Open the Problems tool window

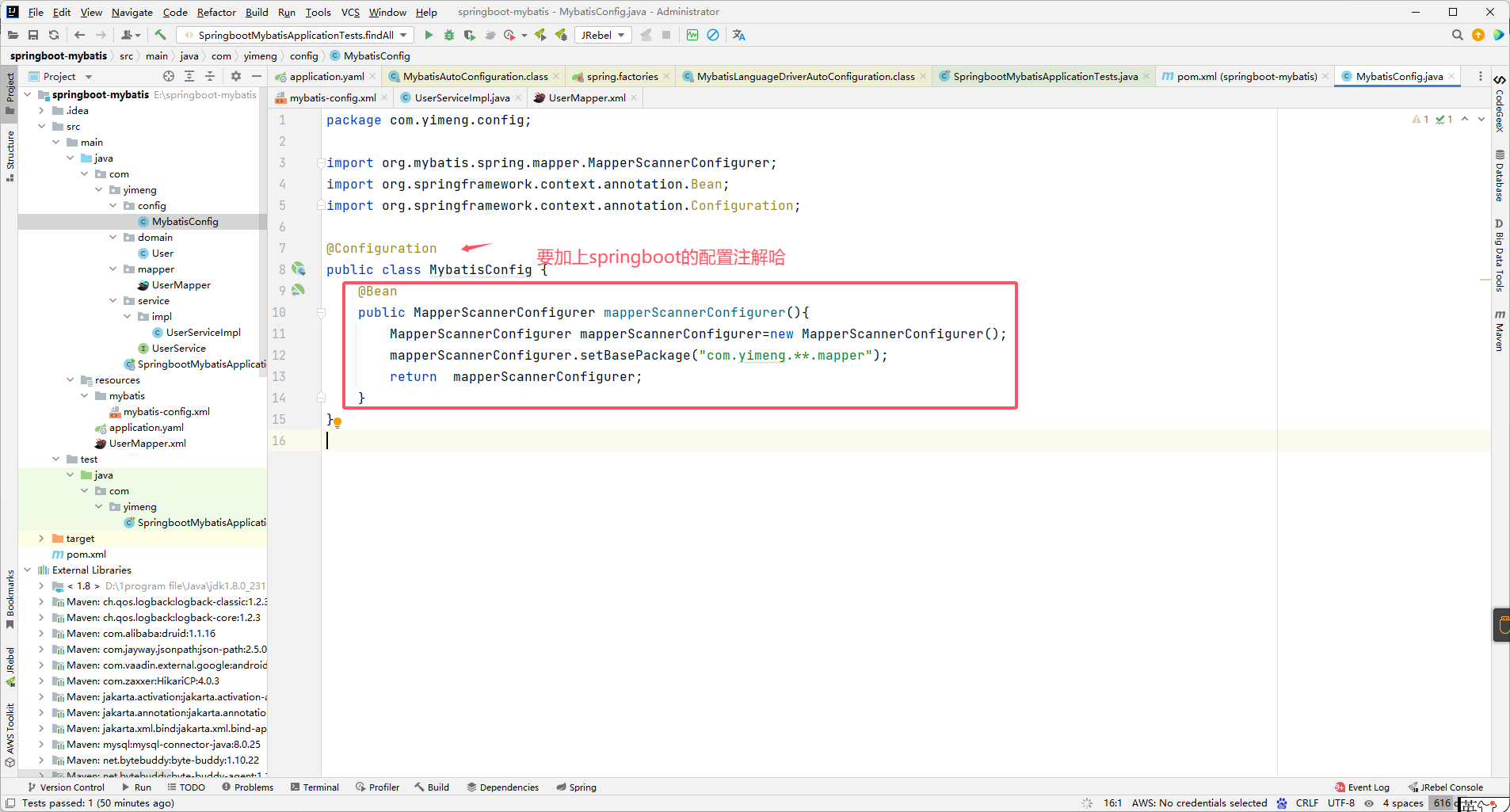248,787
